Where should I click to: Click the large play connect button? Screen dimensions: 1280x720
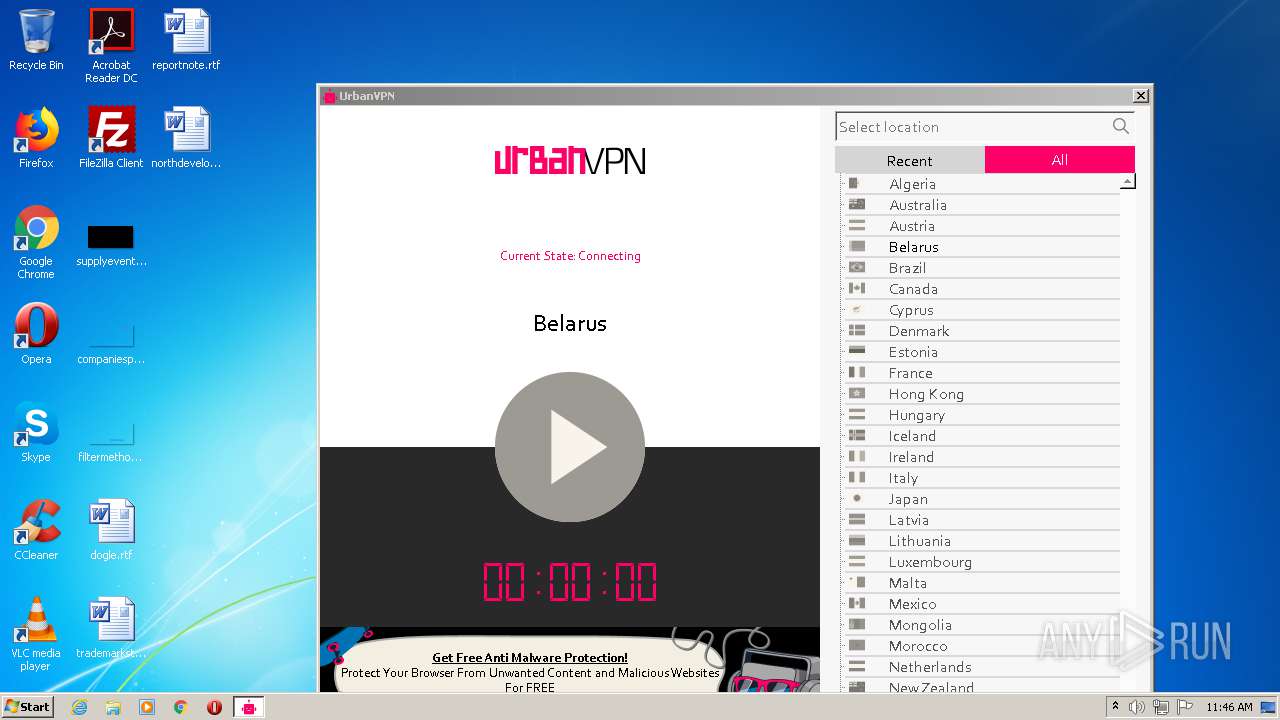(570, 447)
